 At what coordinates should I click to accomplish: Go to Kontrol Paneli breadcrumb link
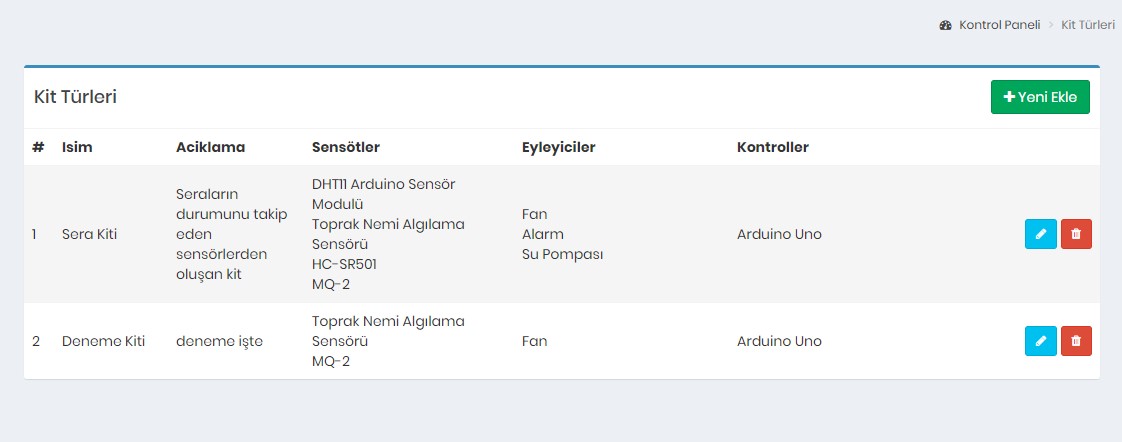coord(999,25)
